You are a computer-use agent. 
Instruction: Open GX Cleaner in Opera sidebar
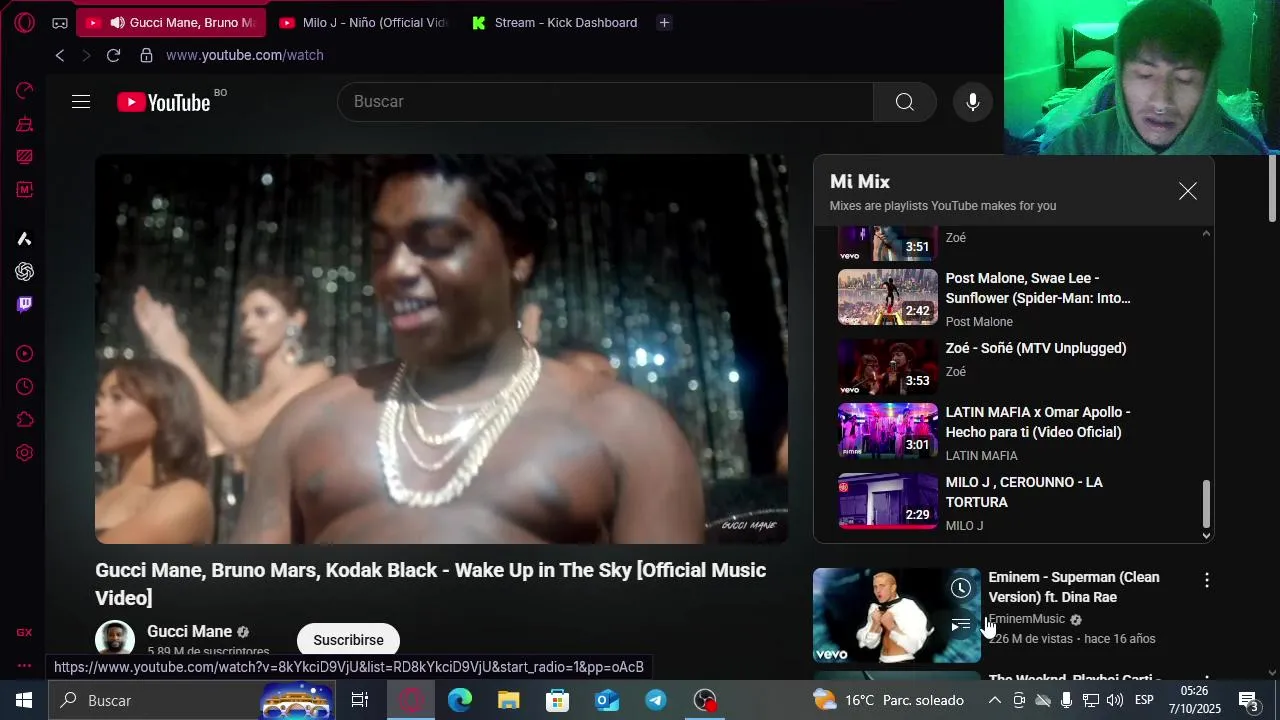pos(25,124)
